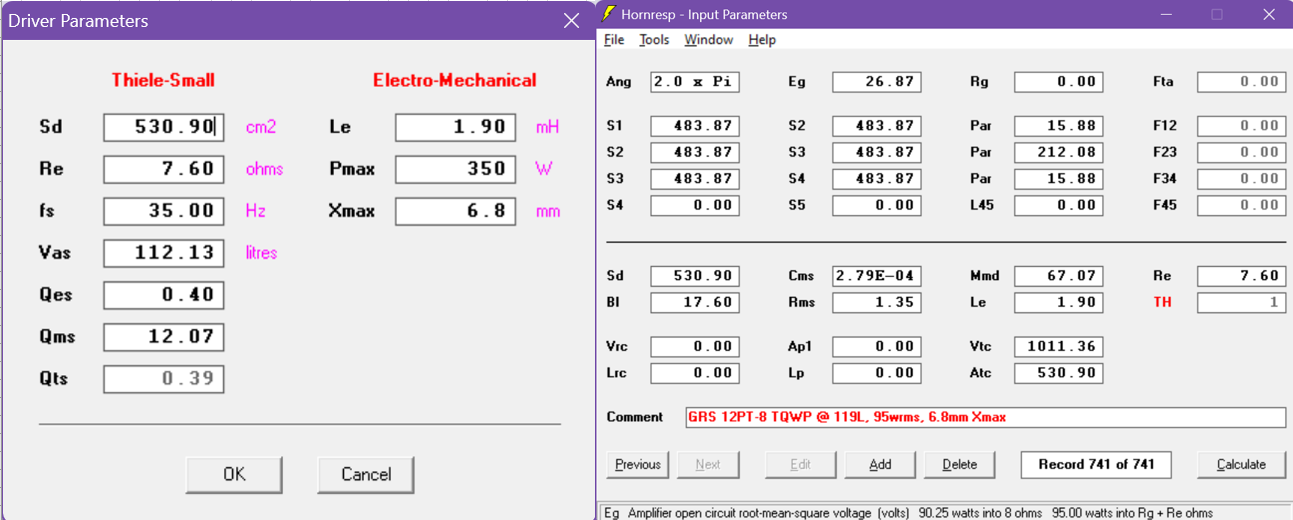Click the Sd field in Driver Parameters dialog
The width and height of the screenshot is (1293, 520).
[x=164, y=127]
